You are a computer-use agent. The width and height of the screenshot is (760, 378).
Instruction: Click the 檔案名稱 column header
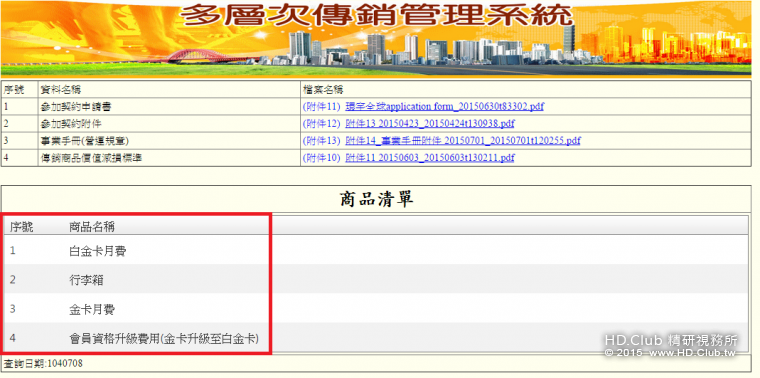tap(525, 89)
